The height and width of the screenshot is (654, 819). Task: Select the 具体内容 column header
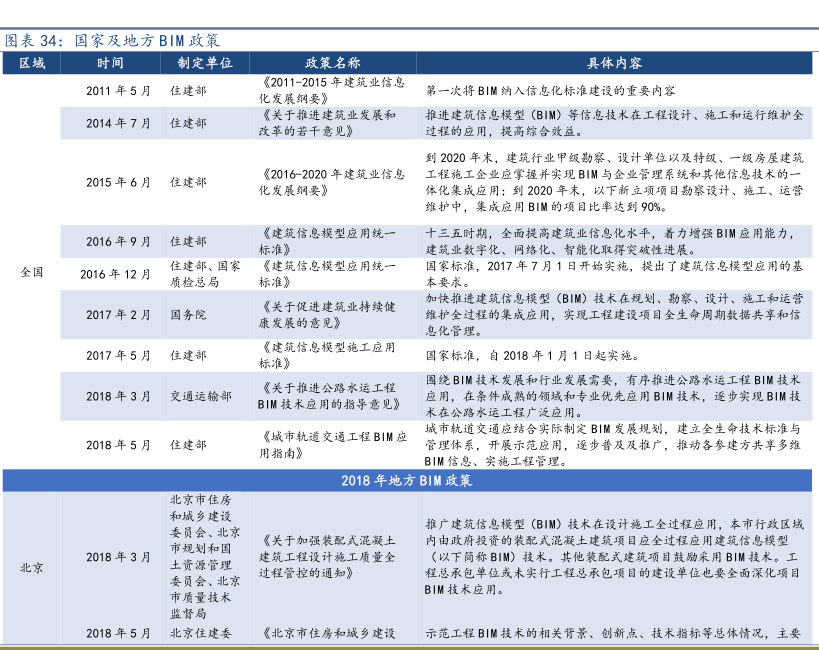tap(614, 63)
